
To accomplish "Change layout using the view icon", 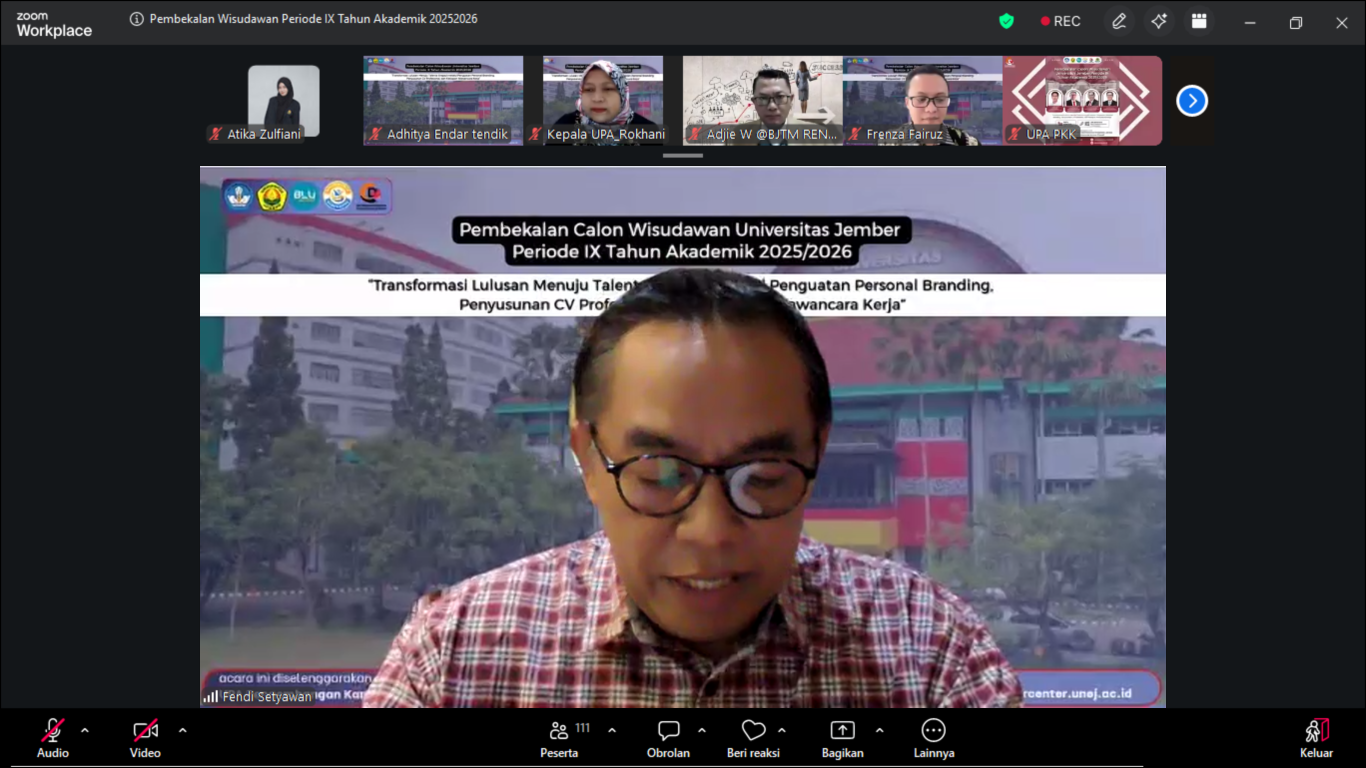I will click(1199, 21).
